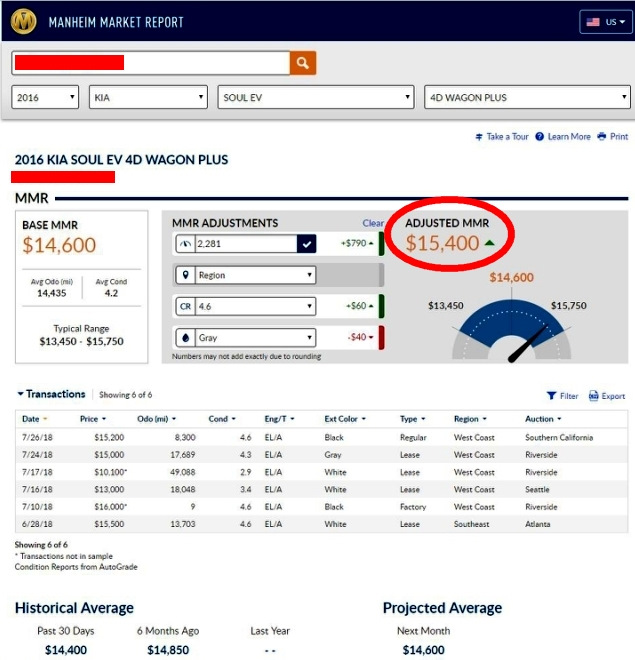The width and height of the screenshot is (635, 660).
Task: Click the Manheim gold logo
Action: [24, 21]
